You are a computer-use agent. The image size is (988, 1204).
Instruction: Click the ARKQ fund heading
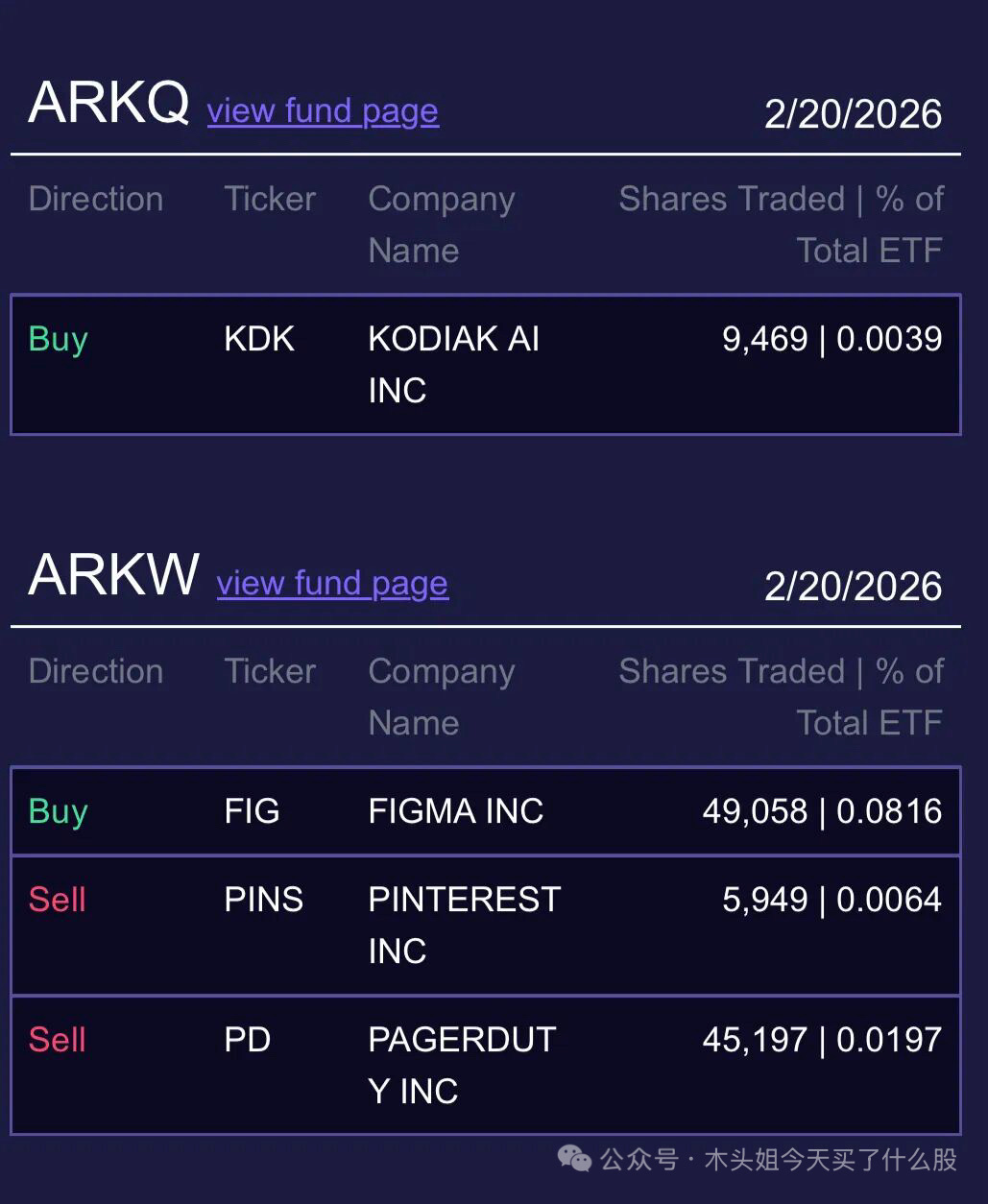pos(108,102)
